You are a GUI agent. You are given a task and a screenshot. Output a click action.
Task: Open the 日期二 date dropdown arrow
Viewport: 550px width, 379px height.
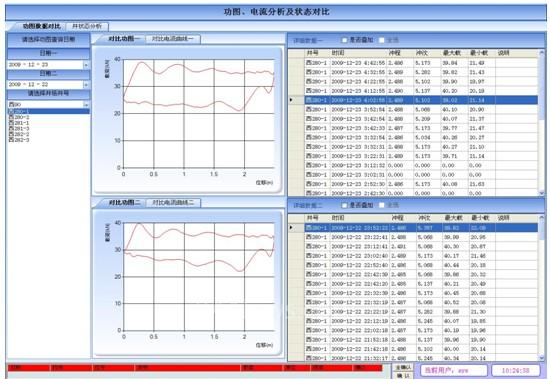86,85
